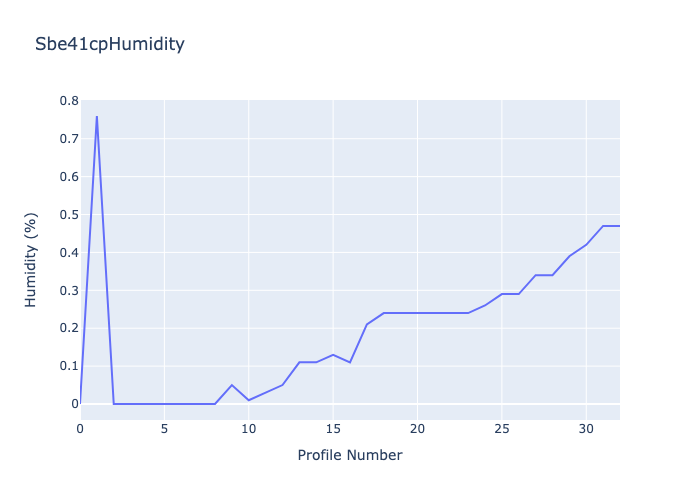
Task: Click the small line bump at profile 9
Action: click(x=232, y=385)
